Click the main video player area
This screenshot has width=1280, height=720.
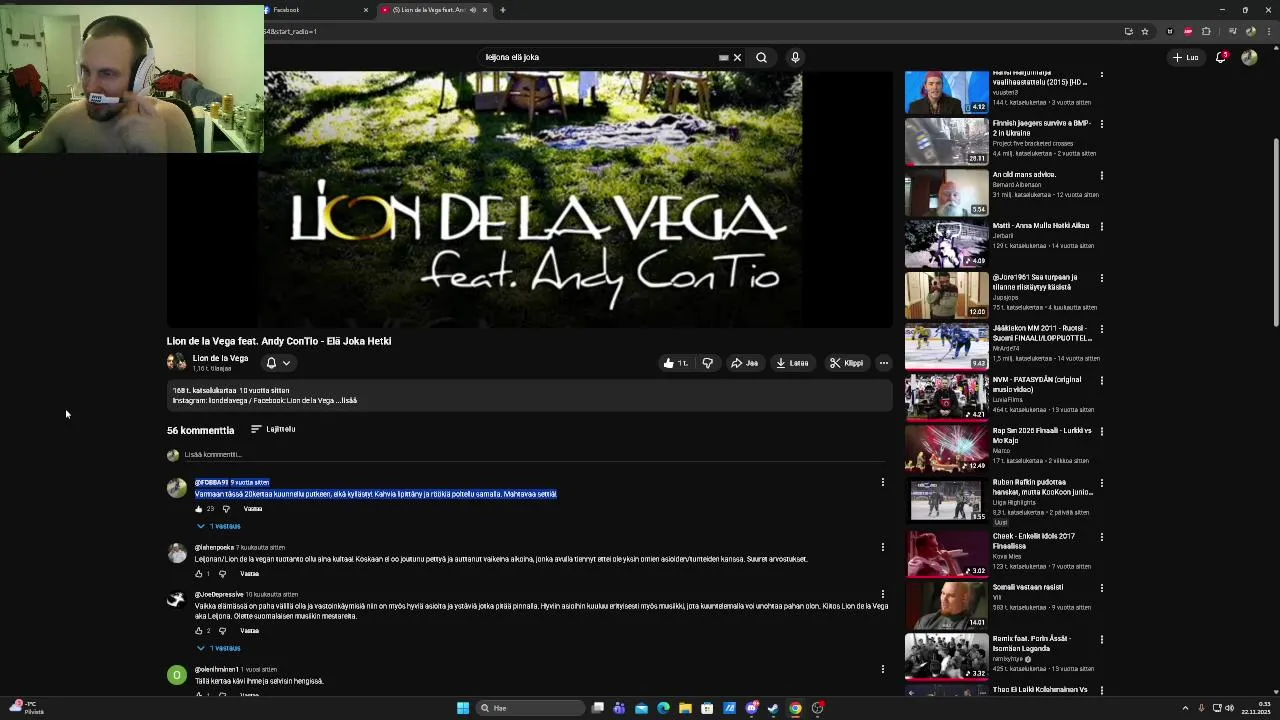(529, 198)
